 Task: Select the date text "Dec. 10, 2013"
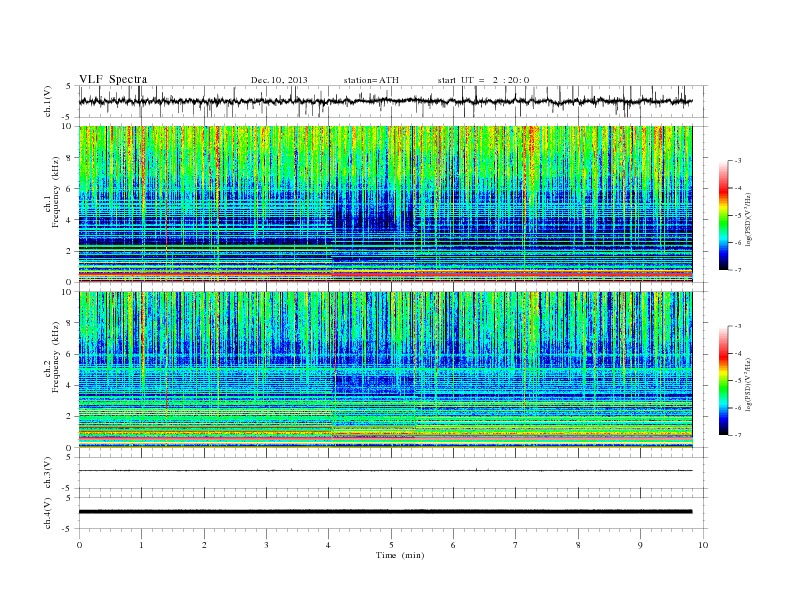[279, 80]
